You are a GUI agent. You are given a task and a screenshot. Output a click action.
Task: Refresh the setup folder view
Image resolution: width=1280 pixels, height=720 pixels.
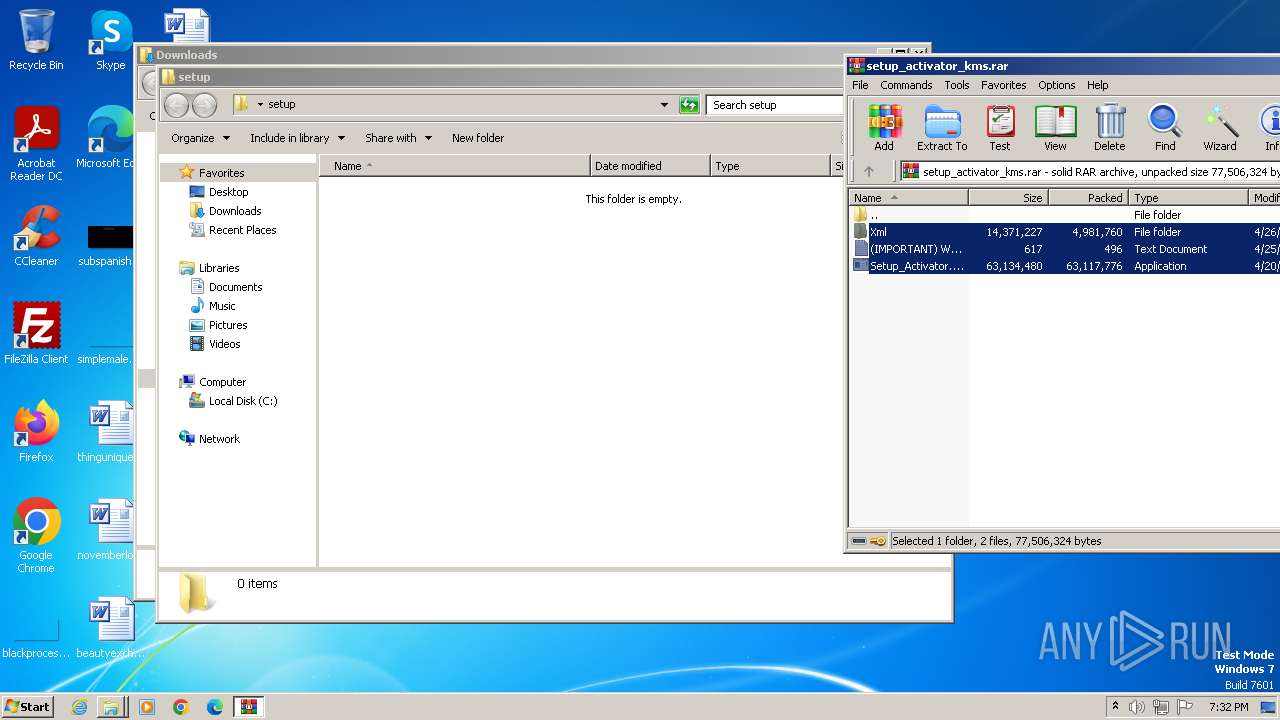pyautogui.click(x=689, y=104)
